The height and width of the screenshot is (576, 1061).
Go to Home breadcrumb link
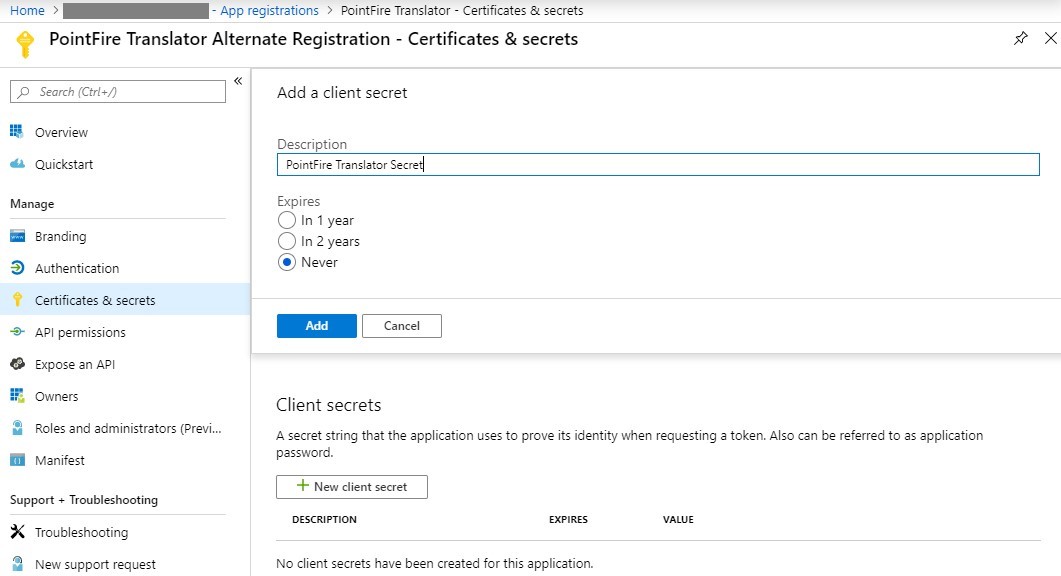tap(27, 10)
